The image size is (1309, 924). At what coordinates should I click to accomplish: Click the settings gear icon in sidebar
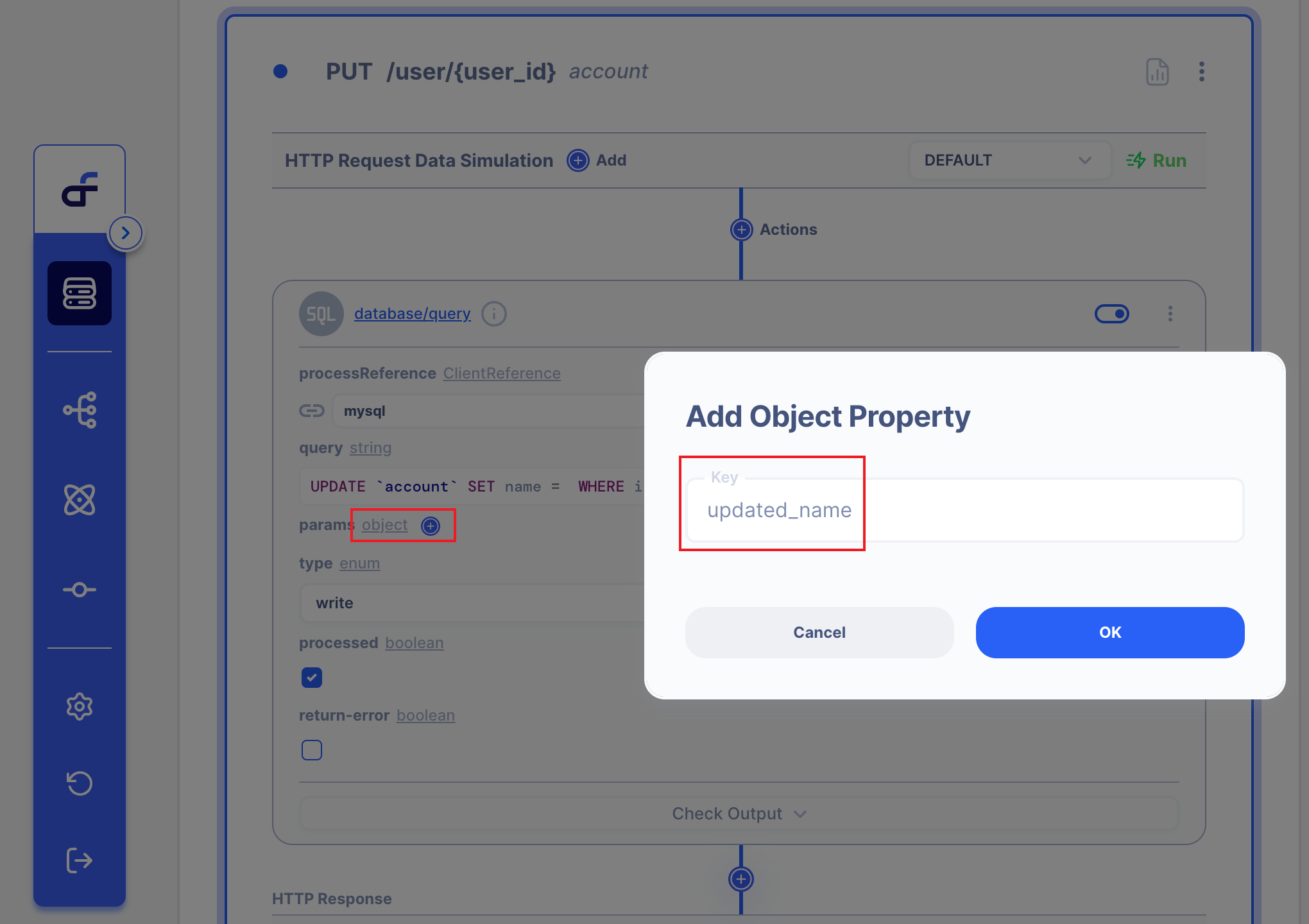[80, 707]
